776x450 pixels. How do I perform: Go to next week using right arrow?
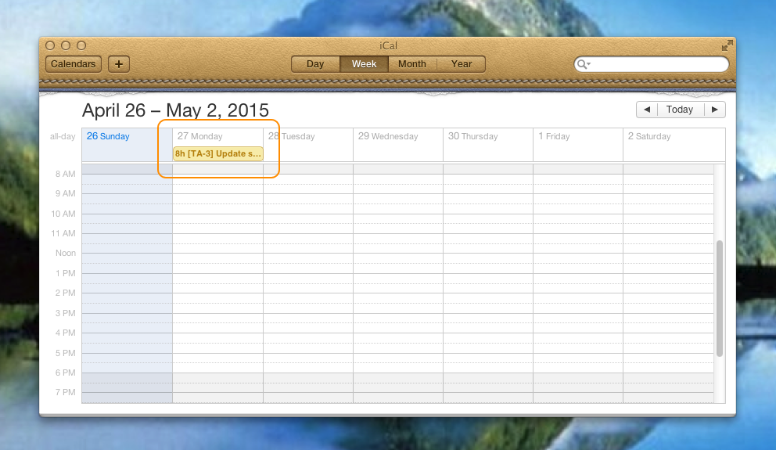coord(715,110)
